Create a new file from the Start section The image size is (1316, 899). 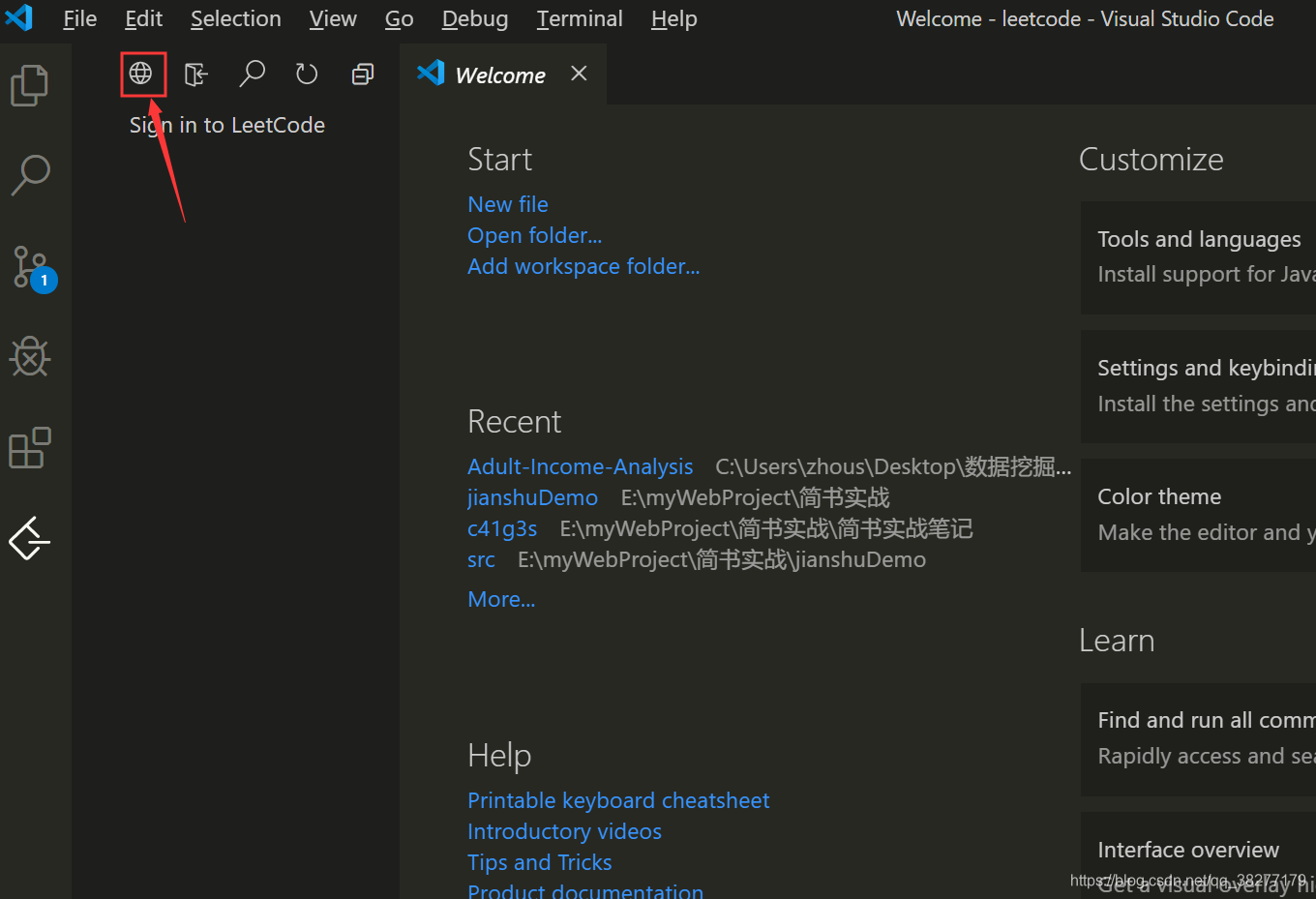pyautogui.click(x=507, y=203)
